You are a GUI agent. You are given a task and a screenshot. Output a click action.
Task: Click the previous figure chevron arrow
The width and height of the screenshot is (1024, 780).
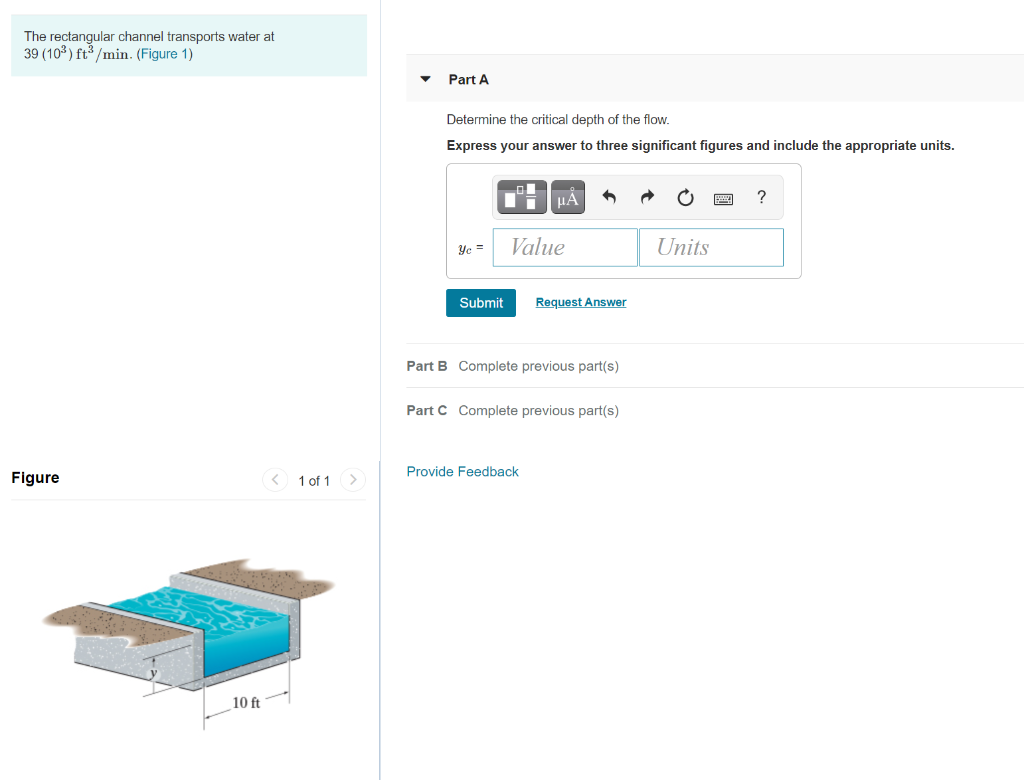[x=274, y=480]
